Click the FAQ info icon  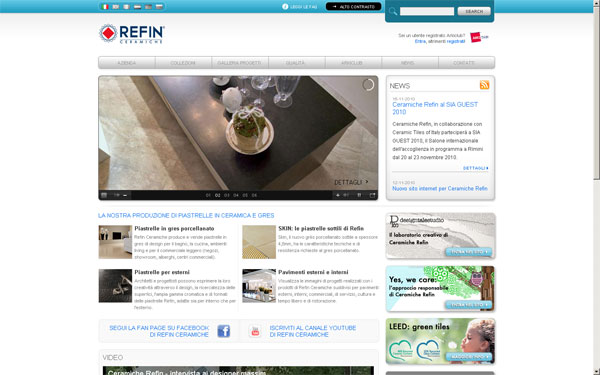(285, 7)
